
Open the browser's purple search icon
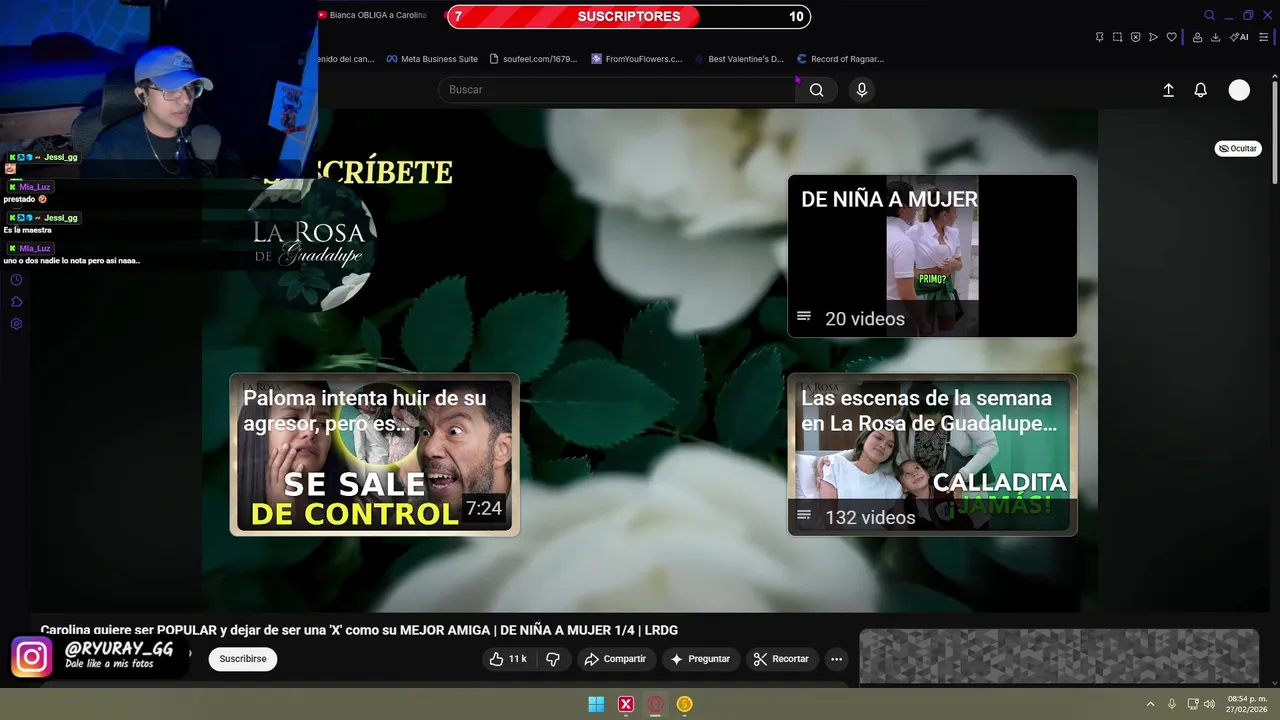pyautogui.click(x=1209, y=15)
